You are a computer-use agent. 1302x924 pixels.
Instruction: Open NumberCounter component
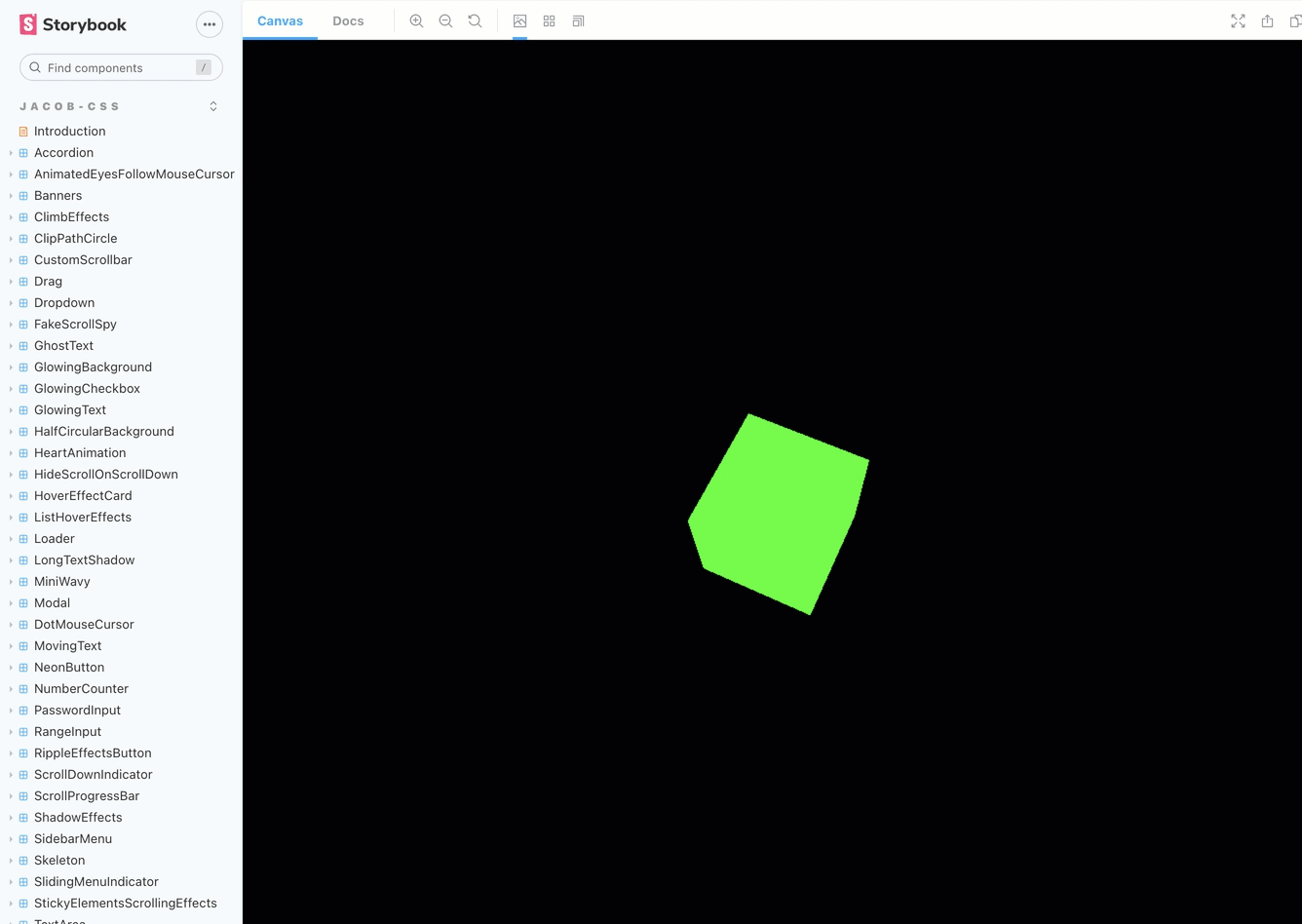(81, 688)
